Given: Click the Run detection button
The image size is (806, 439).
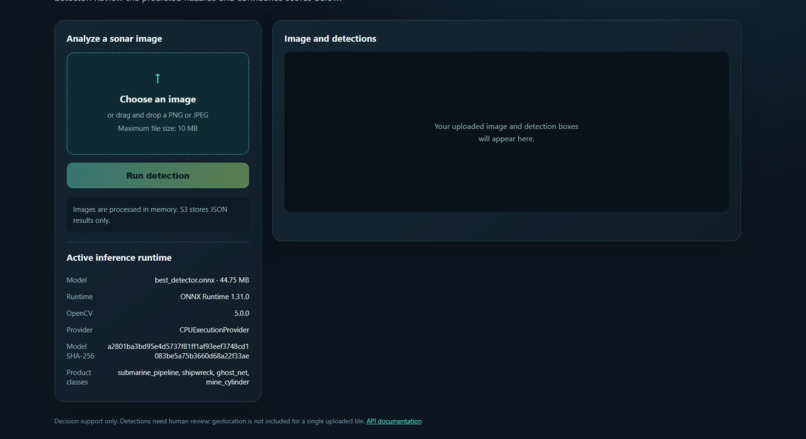Looking at the screenshot, I should (158, 175).
